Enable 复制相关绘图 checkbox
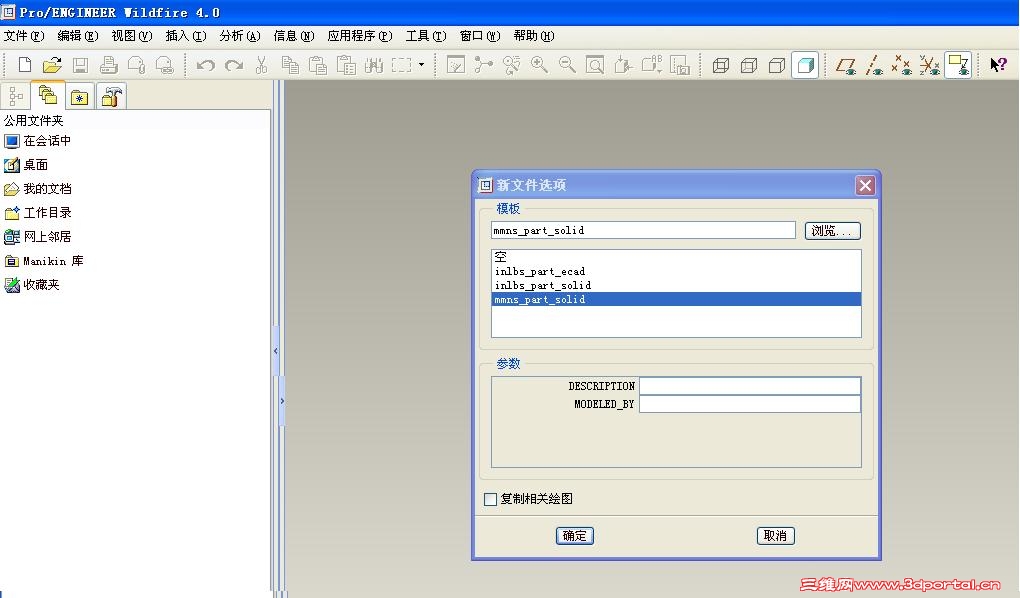 tap(490, 499)
